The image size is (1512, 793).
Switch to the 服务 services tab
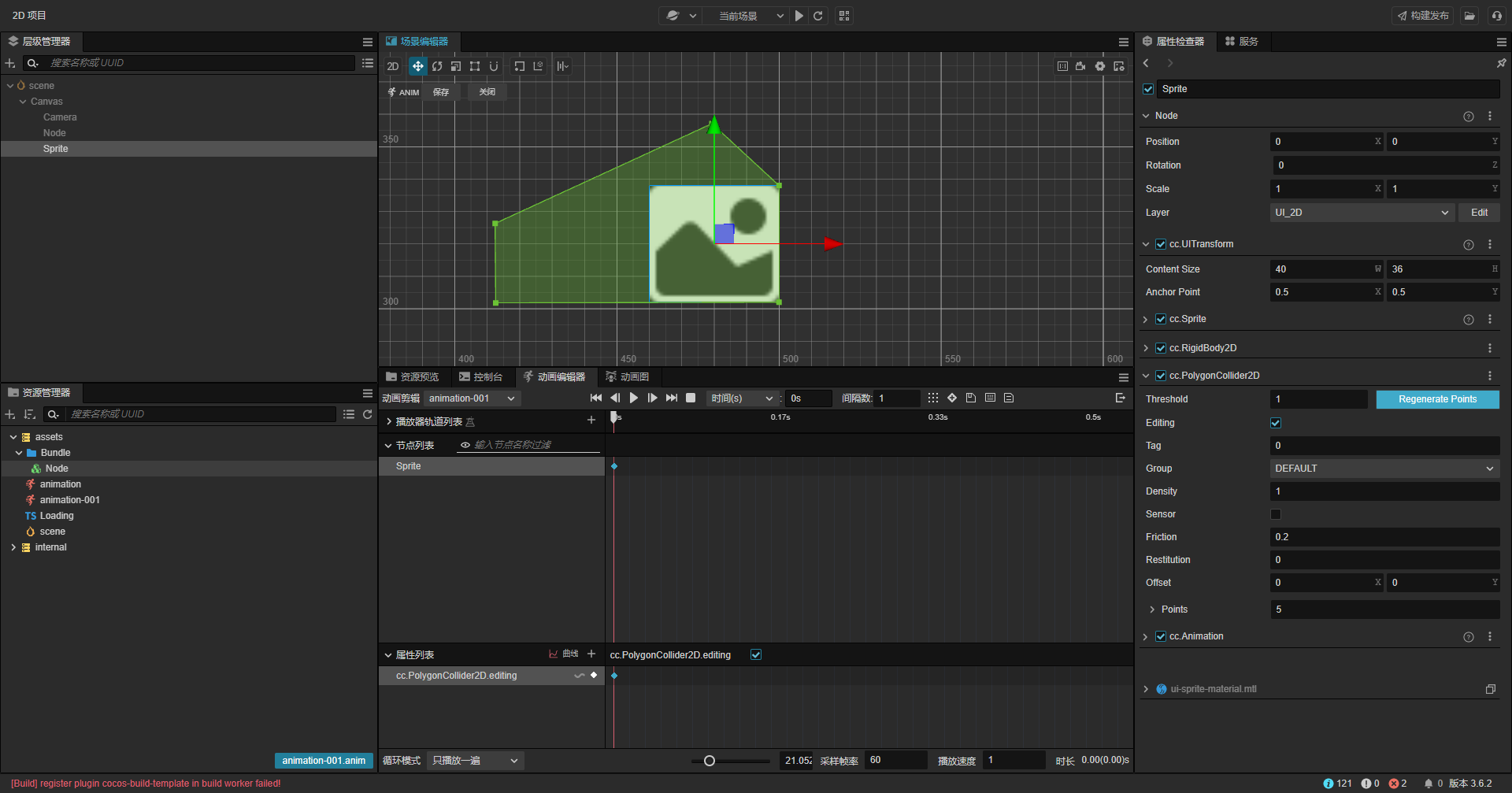(x=1242, y=42)
